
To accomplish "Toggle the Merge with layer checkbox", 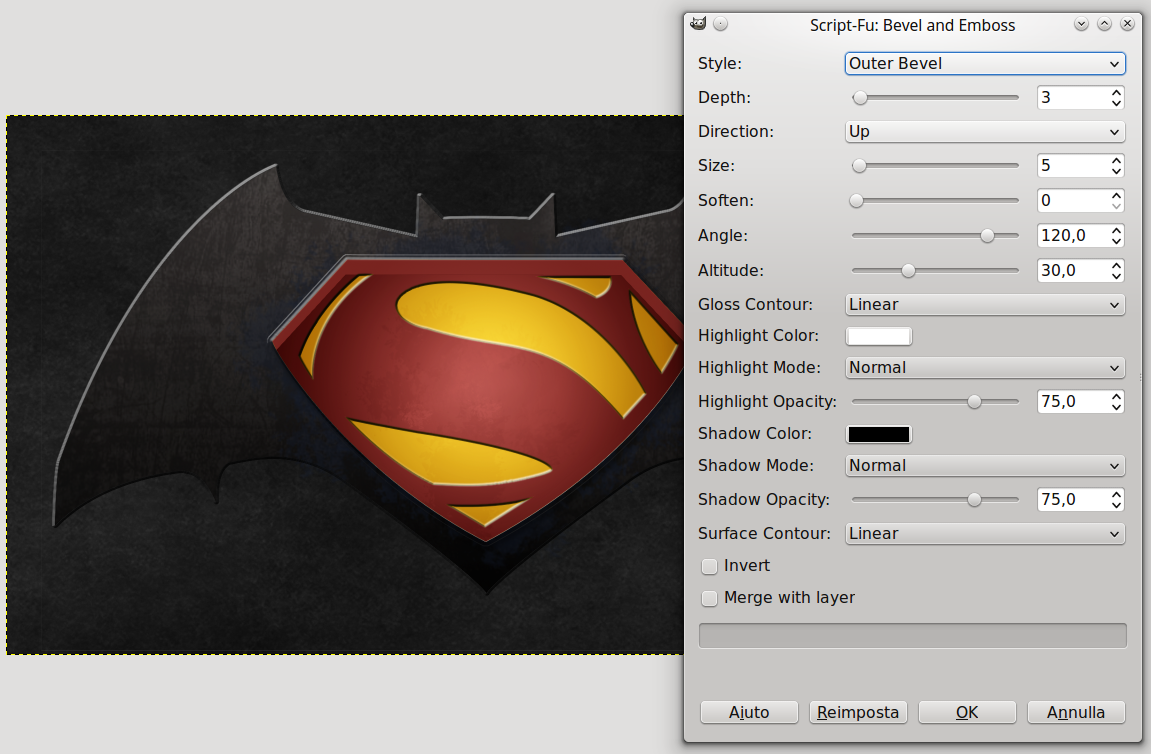I will pos(709,598).
